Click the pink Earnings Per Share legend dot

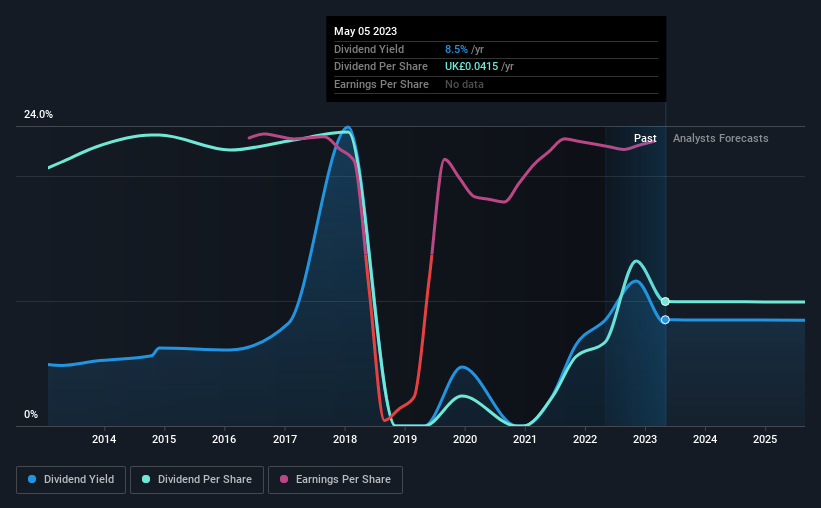click(284, 479)
